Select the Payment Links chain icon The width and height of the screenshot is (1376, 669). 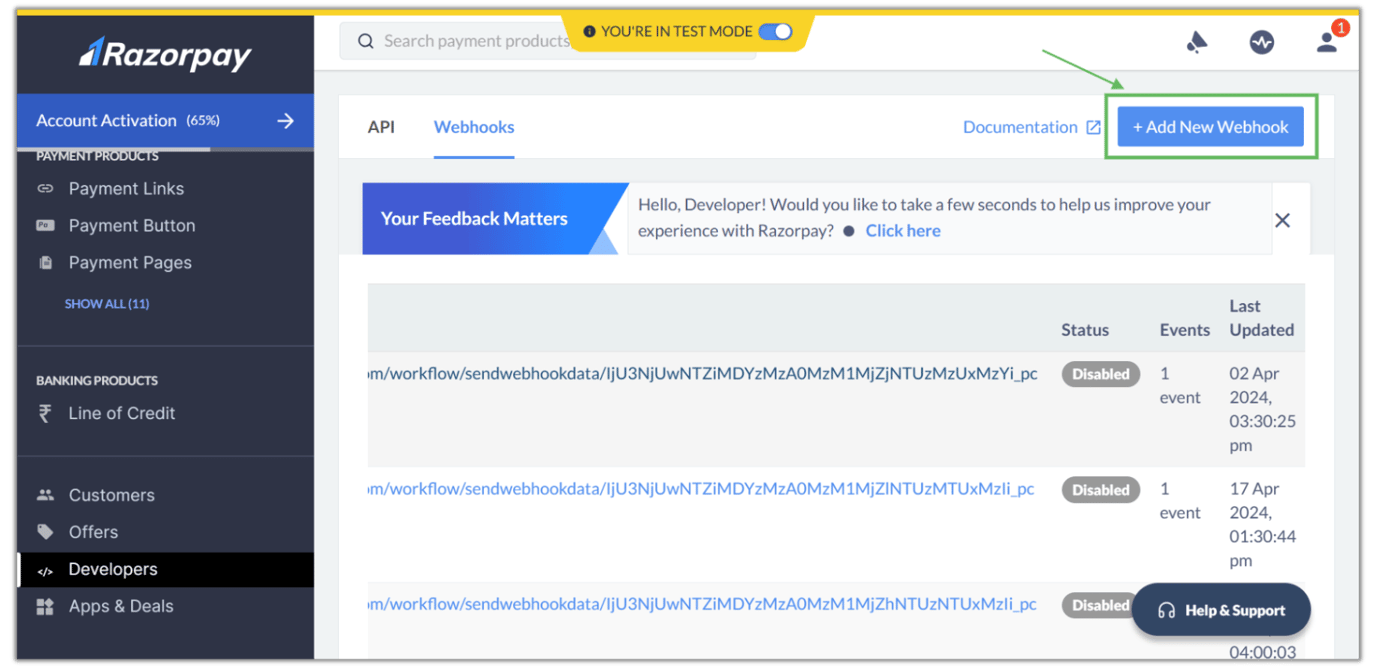pos(48,188)
